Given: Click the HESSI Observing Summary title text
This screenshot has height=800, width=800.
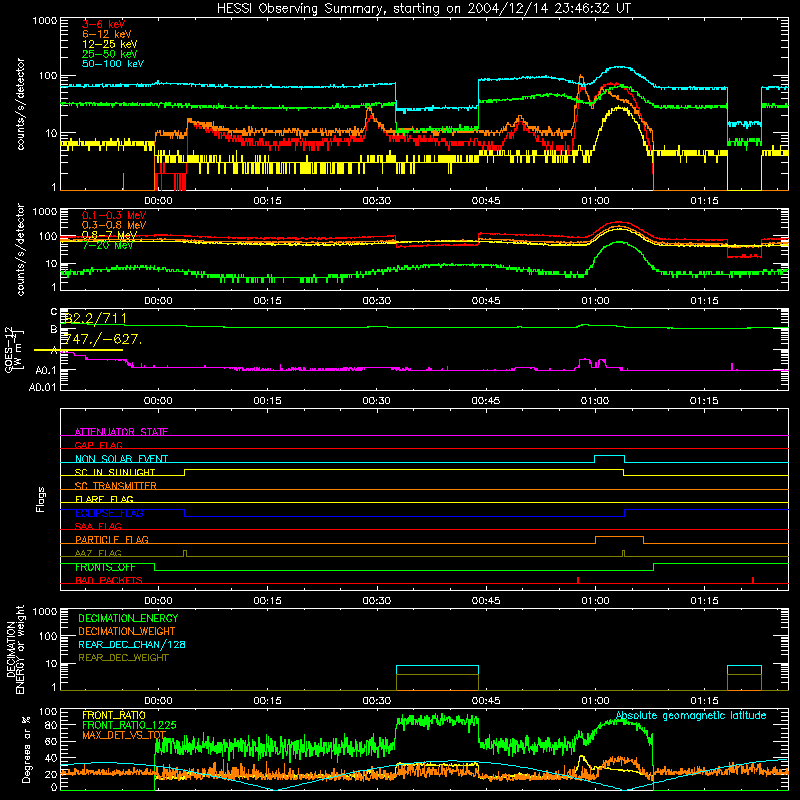Looking at the screenshot, I should (423, 9).
